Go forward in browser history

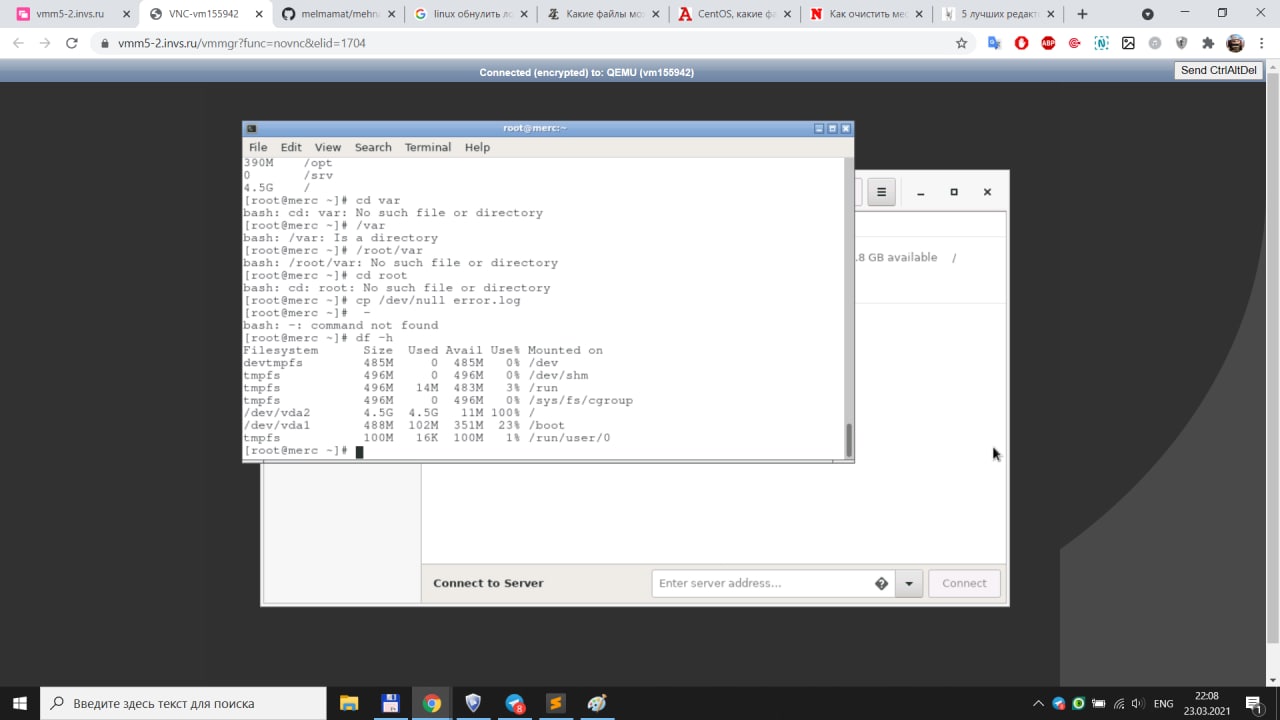point(45,44)
